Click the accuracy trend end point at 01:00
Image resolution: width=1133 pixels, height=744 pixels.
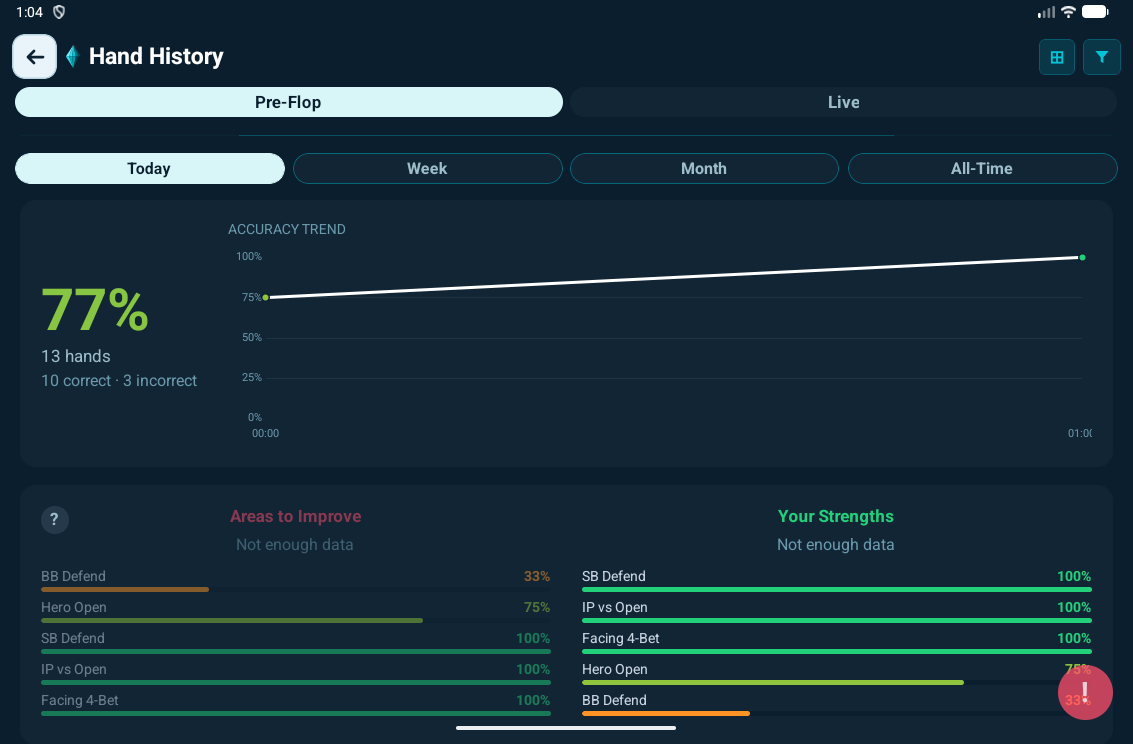click(x=1082, y=257)
